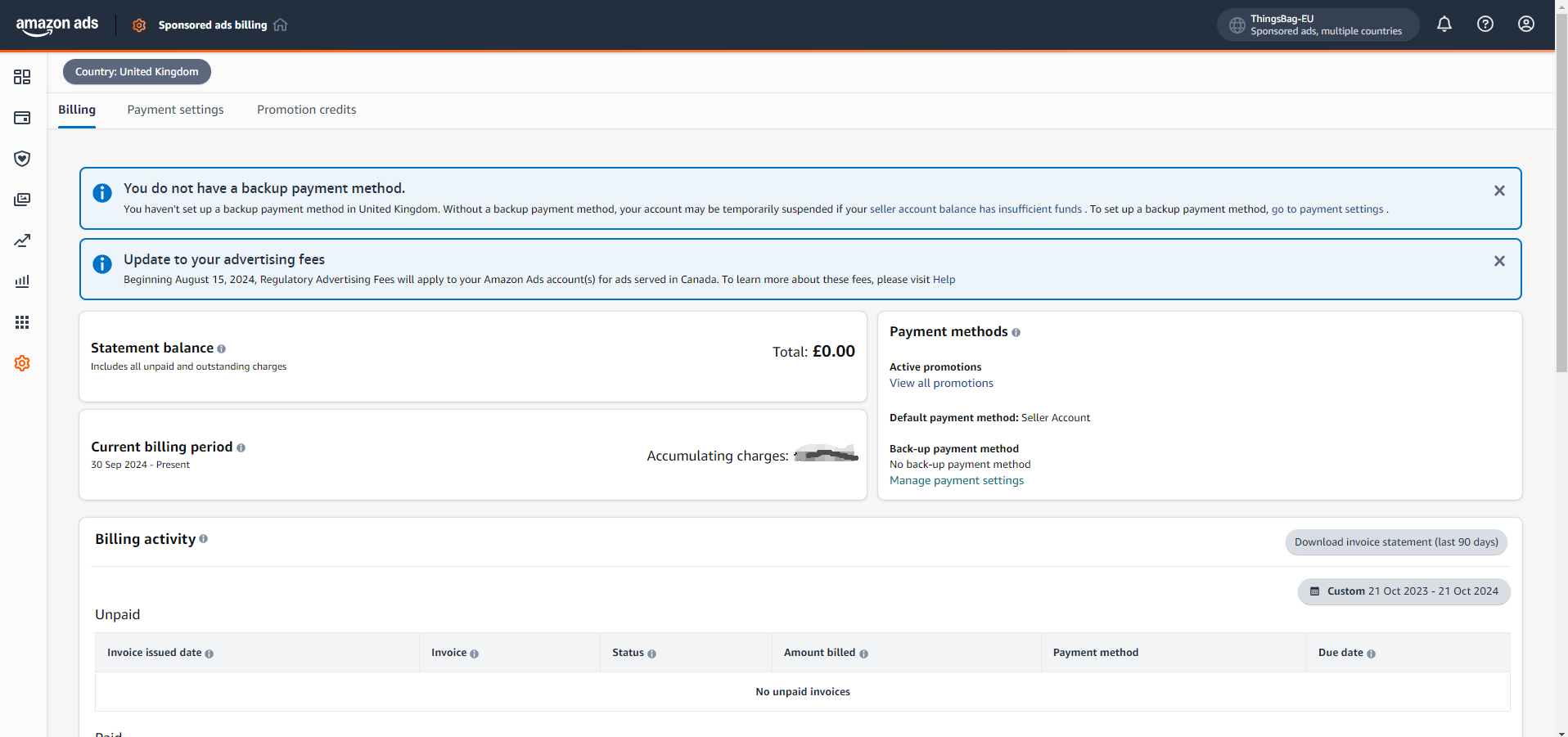
Task: Click info icon next to Due date
Action: pyautogui.click(x=1371, y=654)
